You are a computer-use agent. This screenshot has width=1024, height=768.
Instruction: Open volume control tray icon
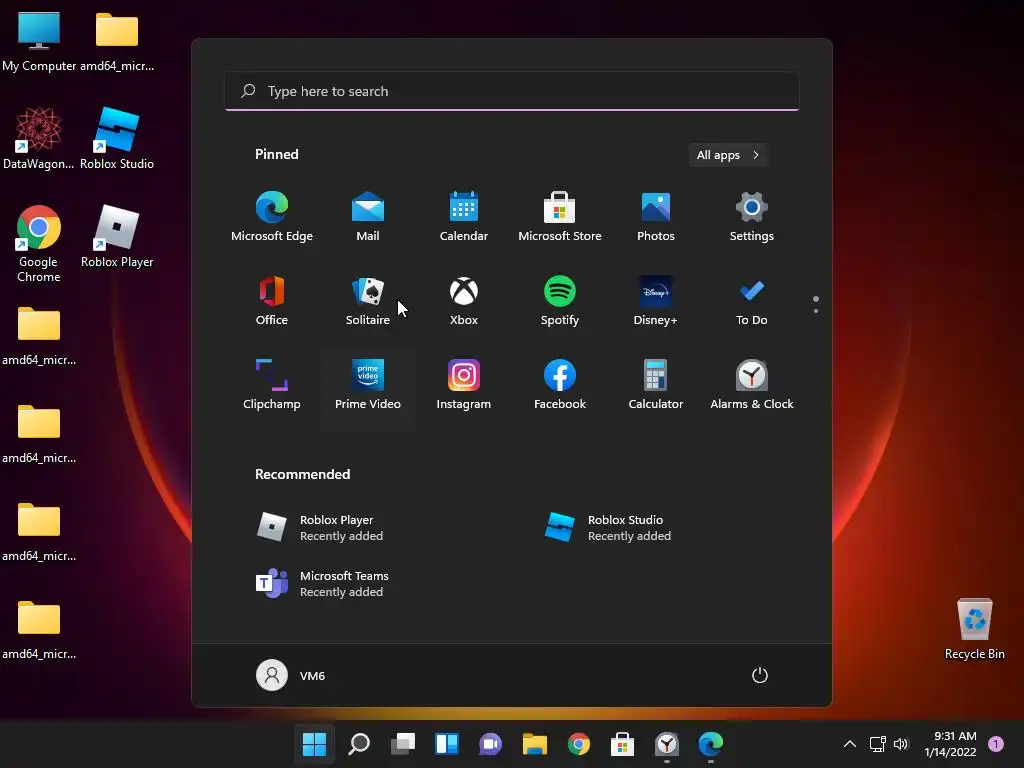pyautogui.click(x=901, y=744)
